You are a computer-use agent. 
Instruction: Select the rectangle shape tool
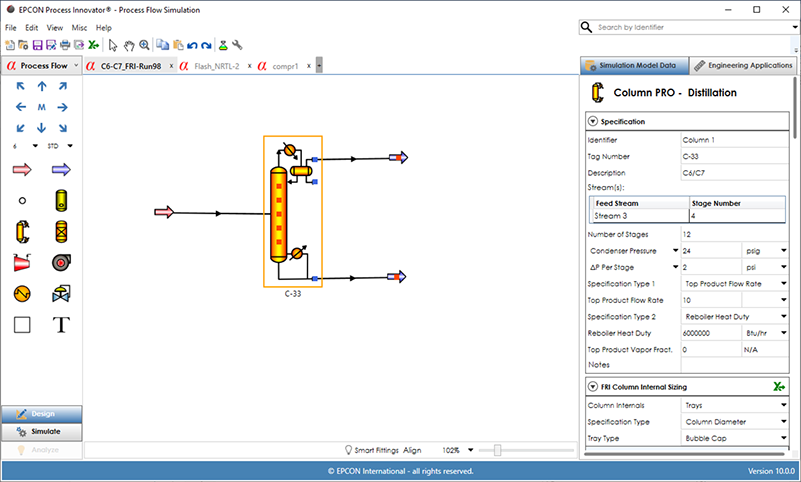(x=22, y=325)
